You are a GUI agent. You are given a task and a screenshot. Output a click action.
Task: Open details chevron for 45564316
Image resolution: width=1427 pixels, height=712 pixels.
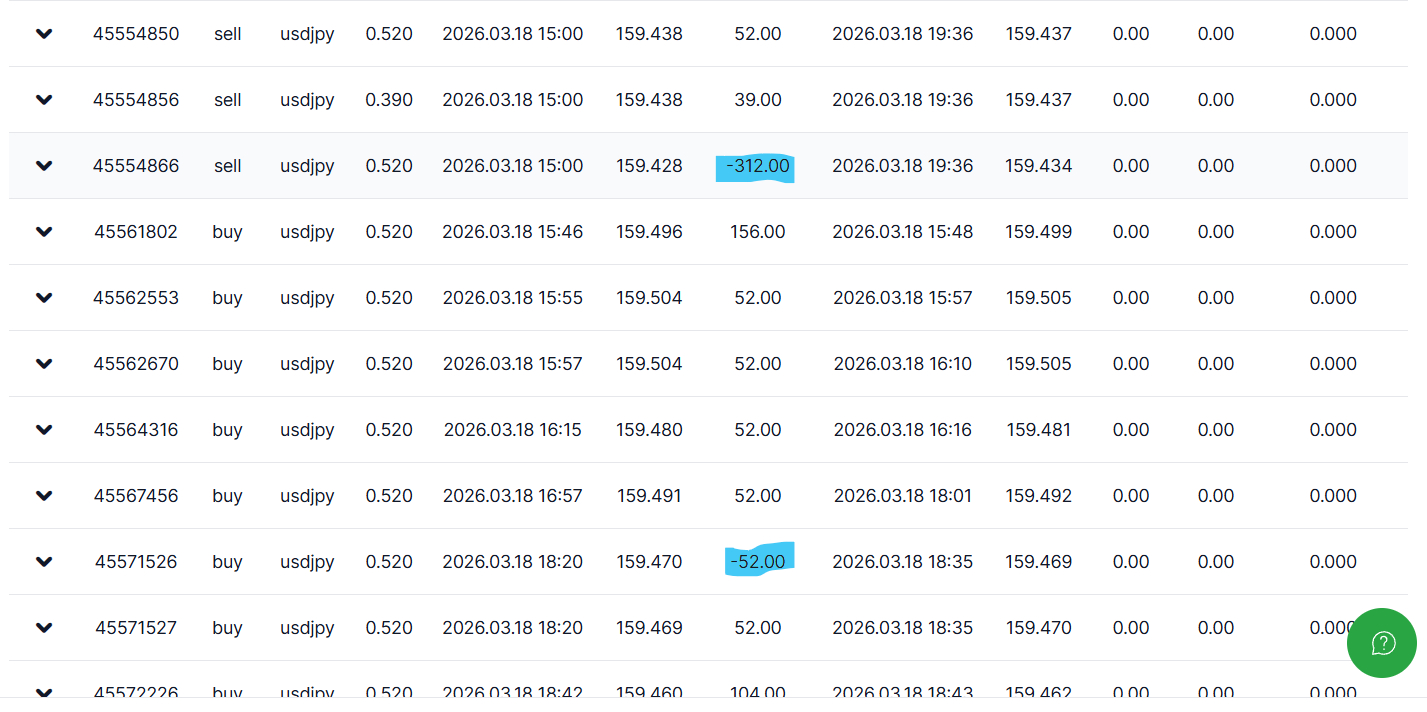(44, 430)
